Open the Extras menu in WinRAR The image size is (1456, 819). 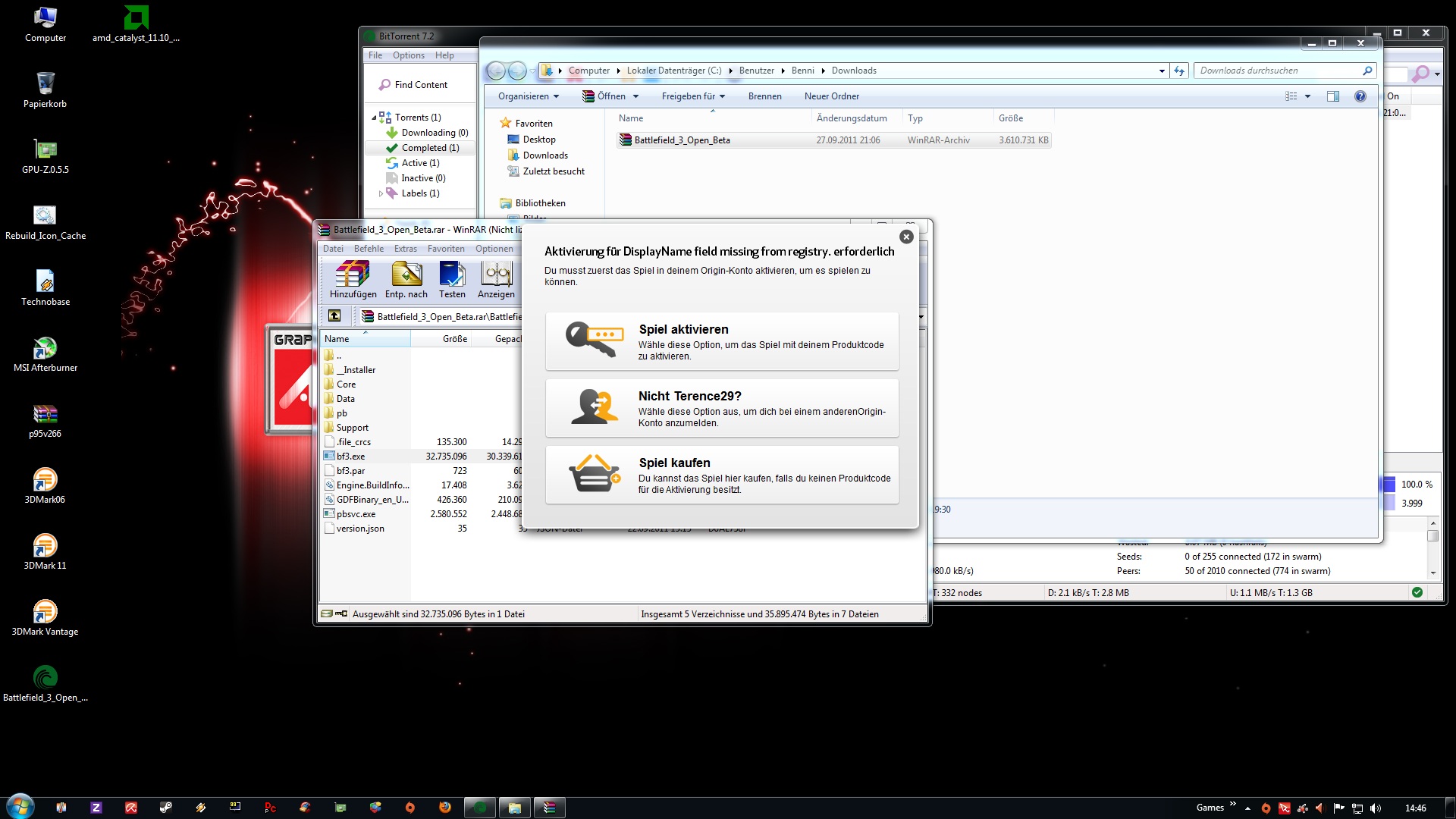406,249
